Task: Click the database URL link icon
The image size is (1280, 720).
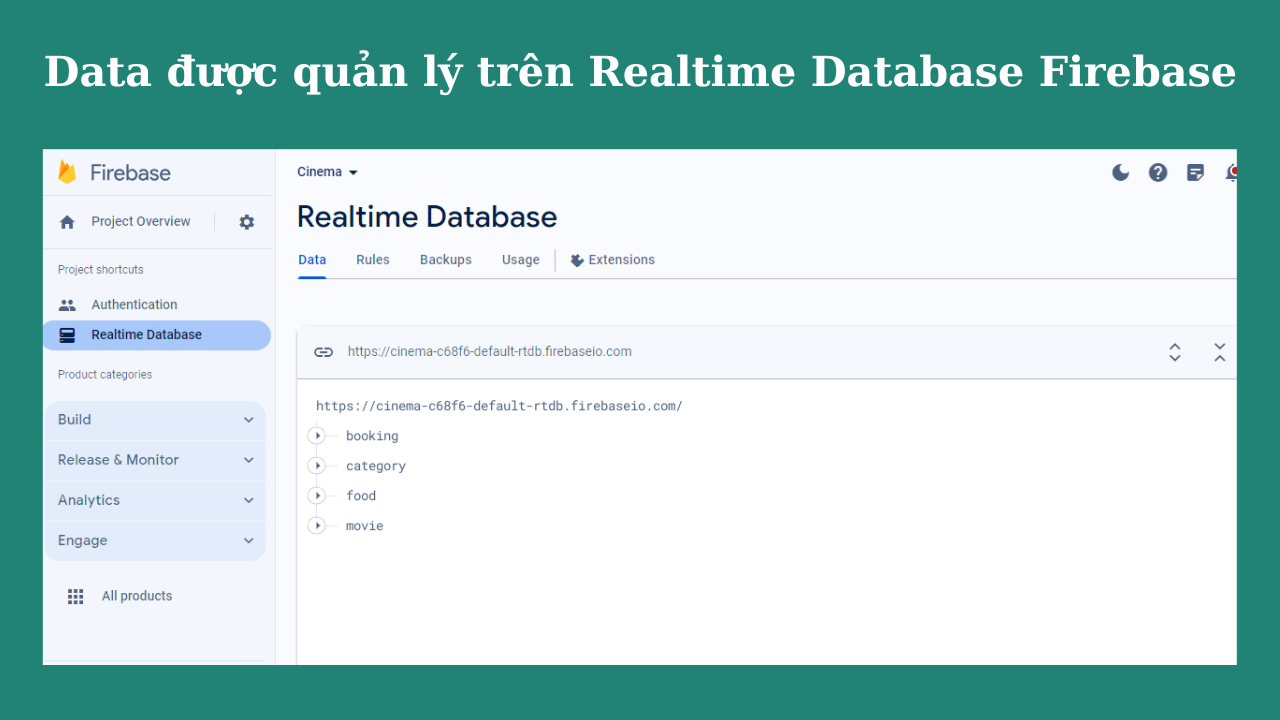Action: pyautogui.click(x=323, y=352)
